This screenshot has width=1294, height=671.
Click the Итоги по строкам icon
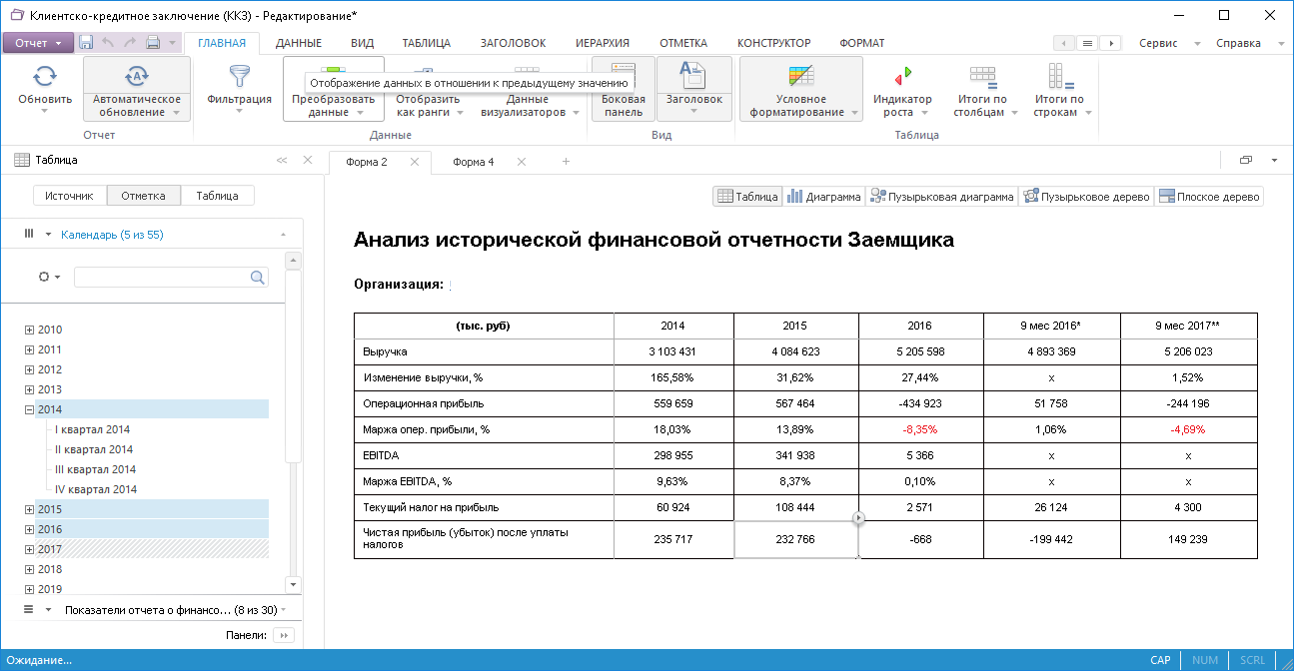tap(1059, 76)
